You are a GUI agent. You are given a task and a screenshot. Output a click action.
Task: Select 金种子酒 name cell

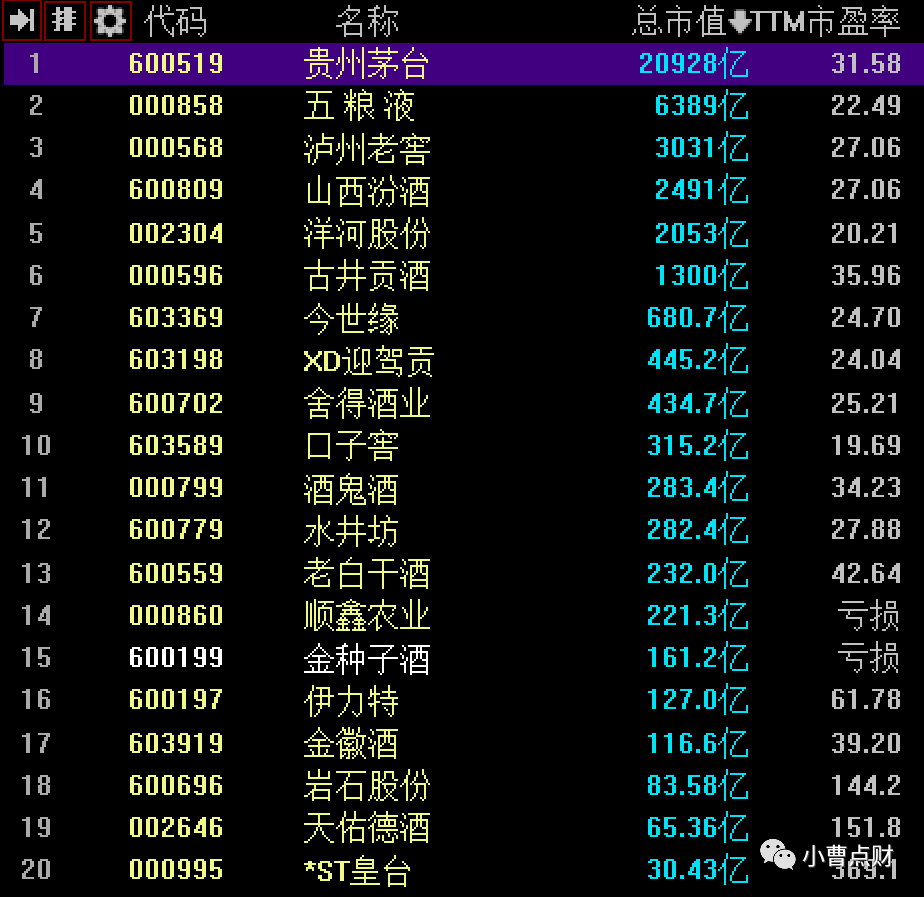pyautogui.click(x=367, y=658)
